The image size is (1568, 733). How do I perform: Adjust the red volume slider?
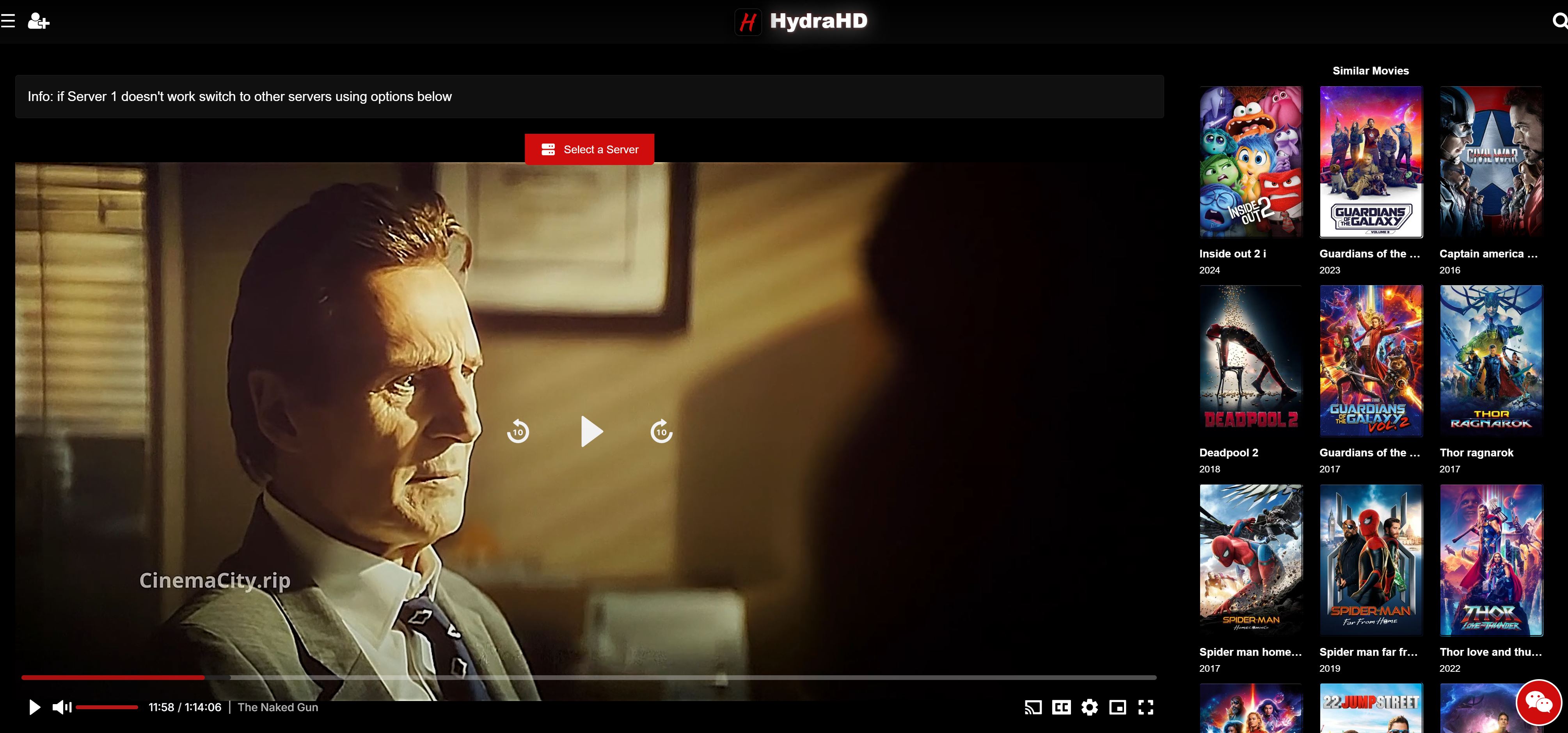point(107,707)
